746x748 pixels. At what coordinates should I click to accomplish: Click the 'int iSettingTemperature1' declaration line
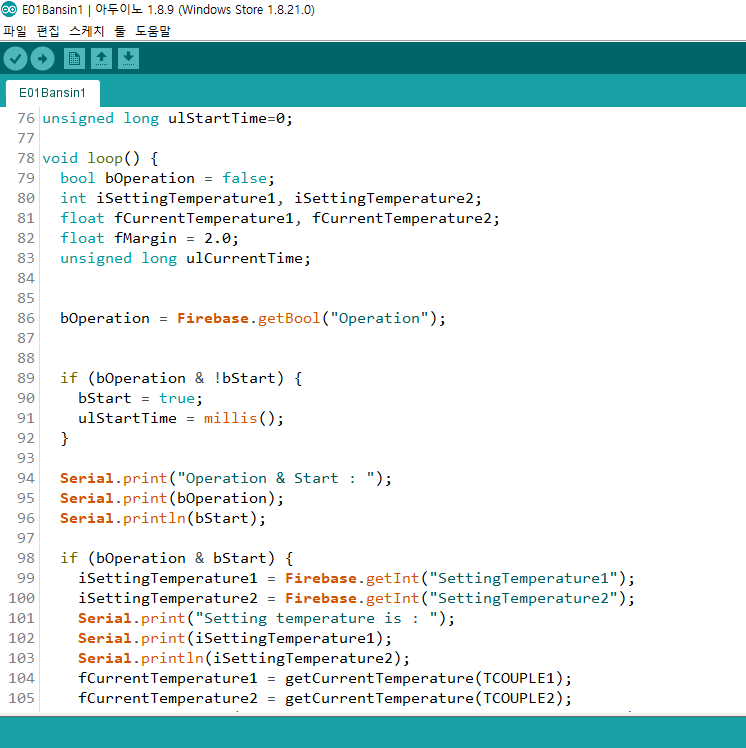point(271,198)
